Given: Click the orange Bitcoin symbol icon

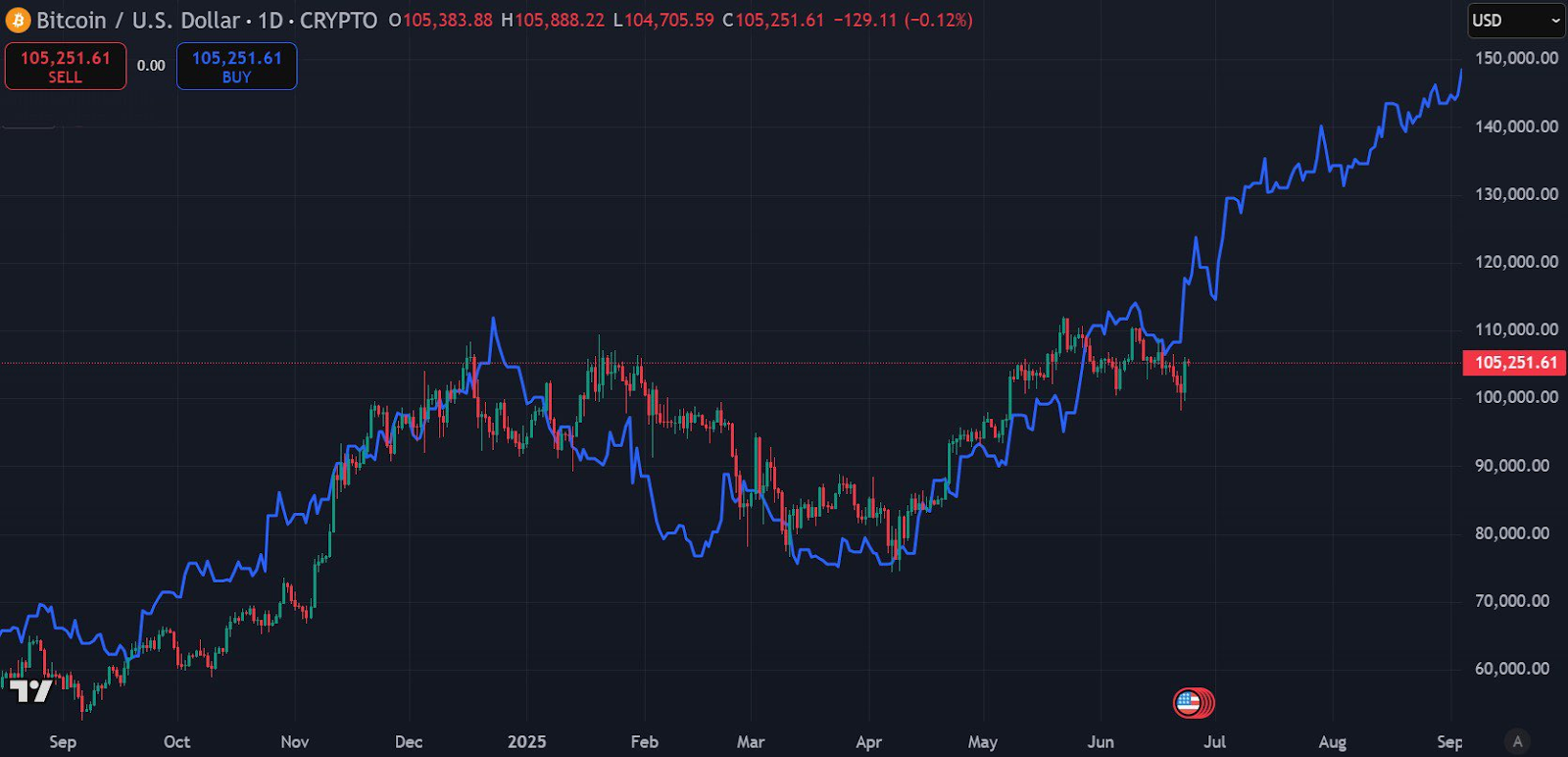Looking at the screenshot, I should [18, 21].
